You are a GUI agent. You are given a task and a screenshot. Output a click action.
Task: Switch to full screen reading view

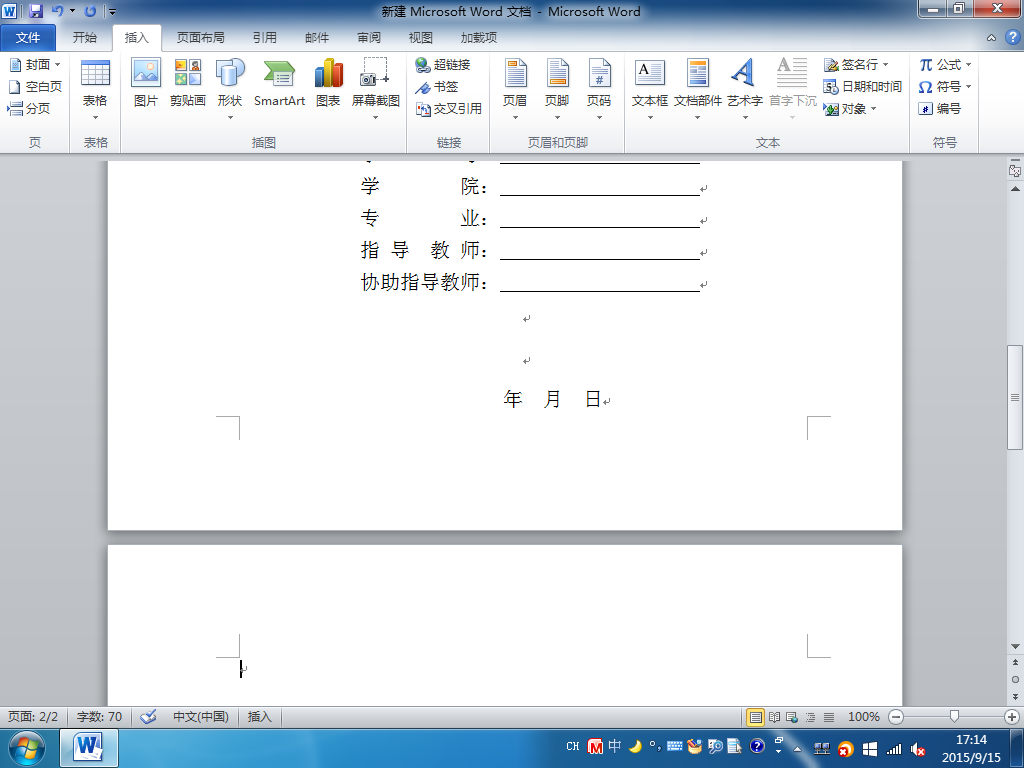775,717
